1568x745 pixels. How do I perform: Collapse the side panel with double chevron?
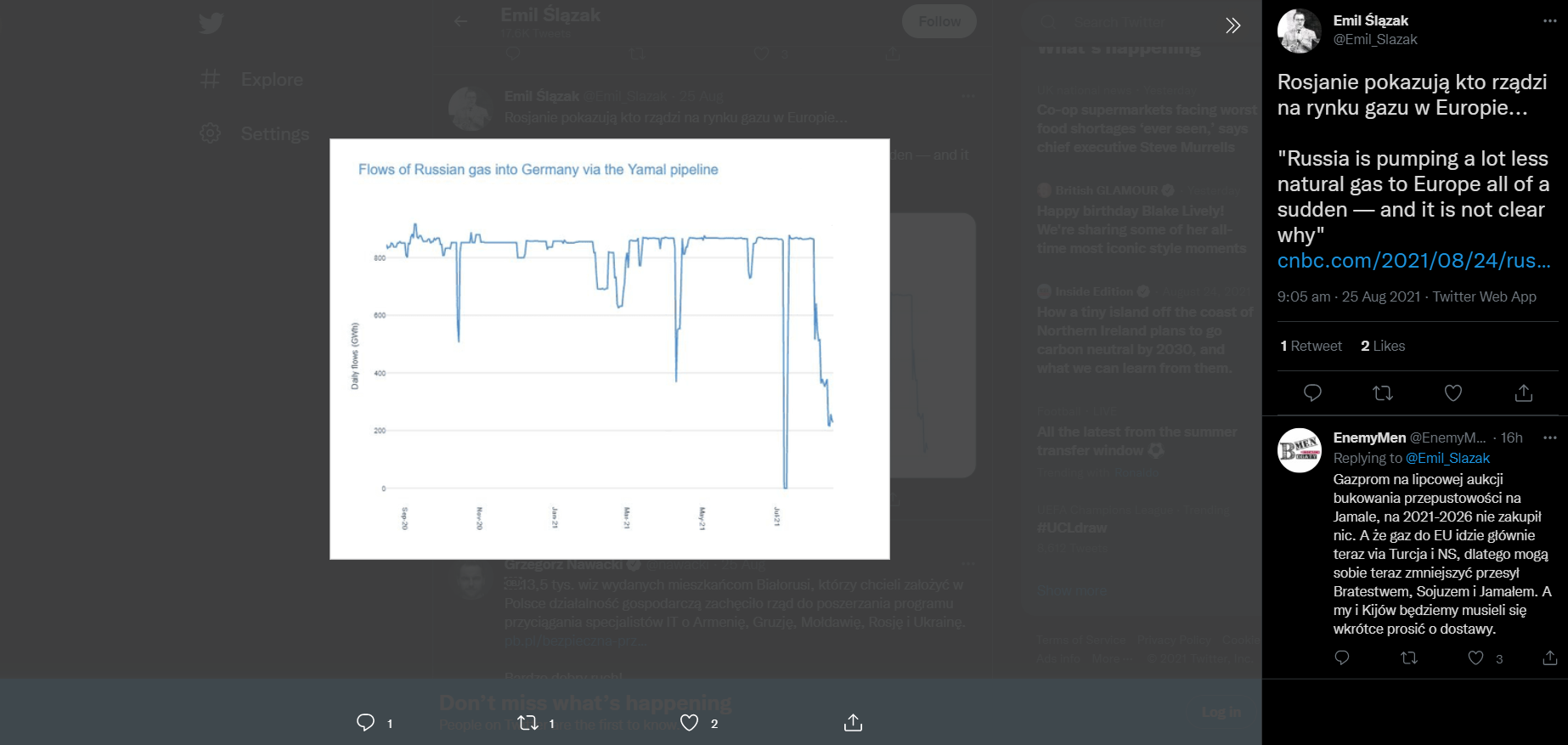pyautogui.click(x=1232, y=25)
